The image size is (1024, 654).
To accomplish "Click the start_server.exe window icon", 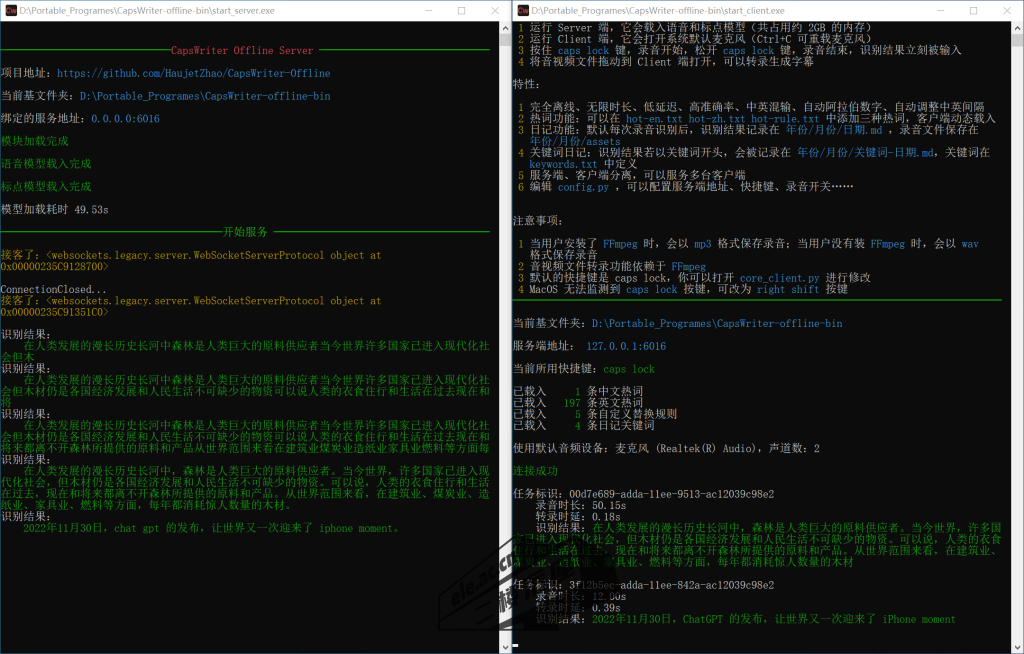I will click(9, 10).
